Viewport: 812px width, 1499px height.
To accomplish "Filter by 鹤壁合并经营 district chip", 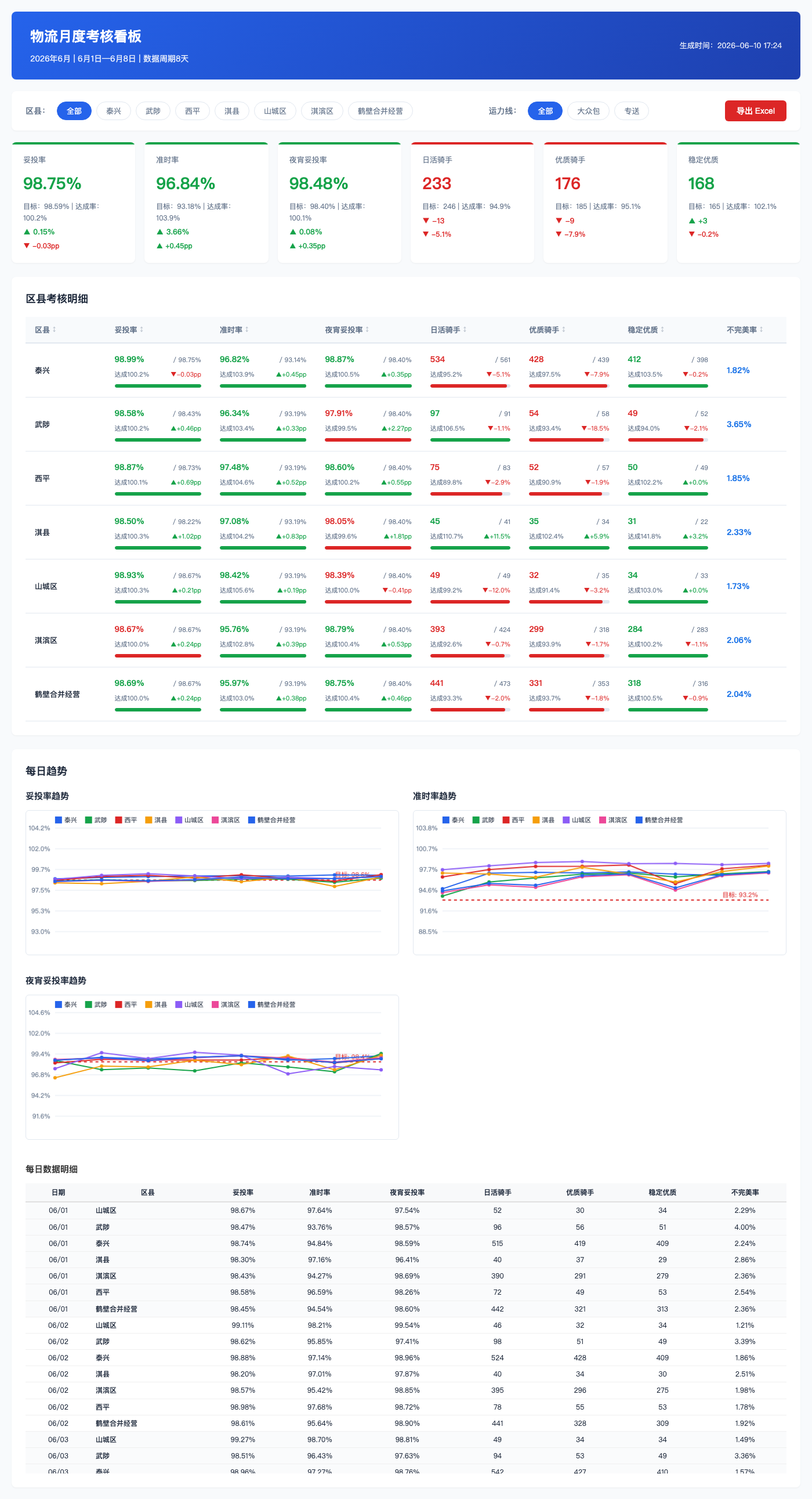I will pyautogui.click(x=380, y=111).
